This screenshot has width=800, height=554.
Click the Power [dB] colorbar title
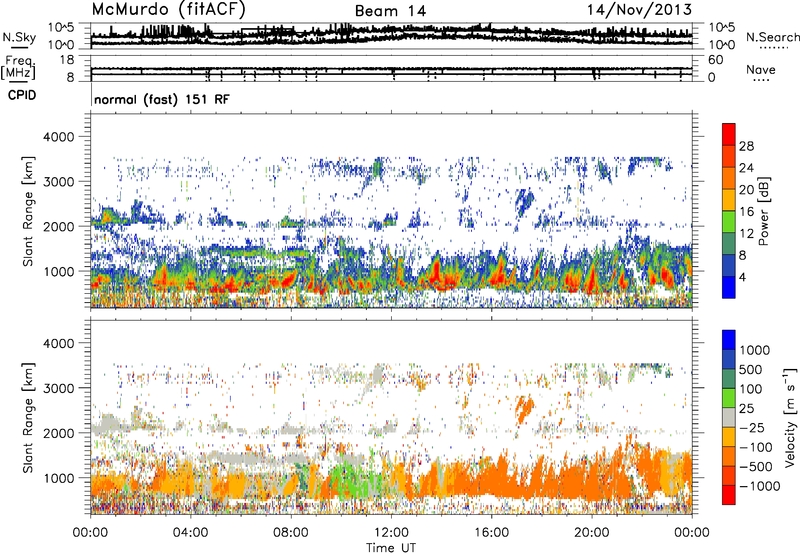(764, 211)
